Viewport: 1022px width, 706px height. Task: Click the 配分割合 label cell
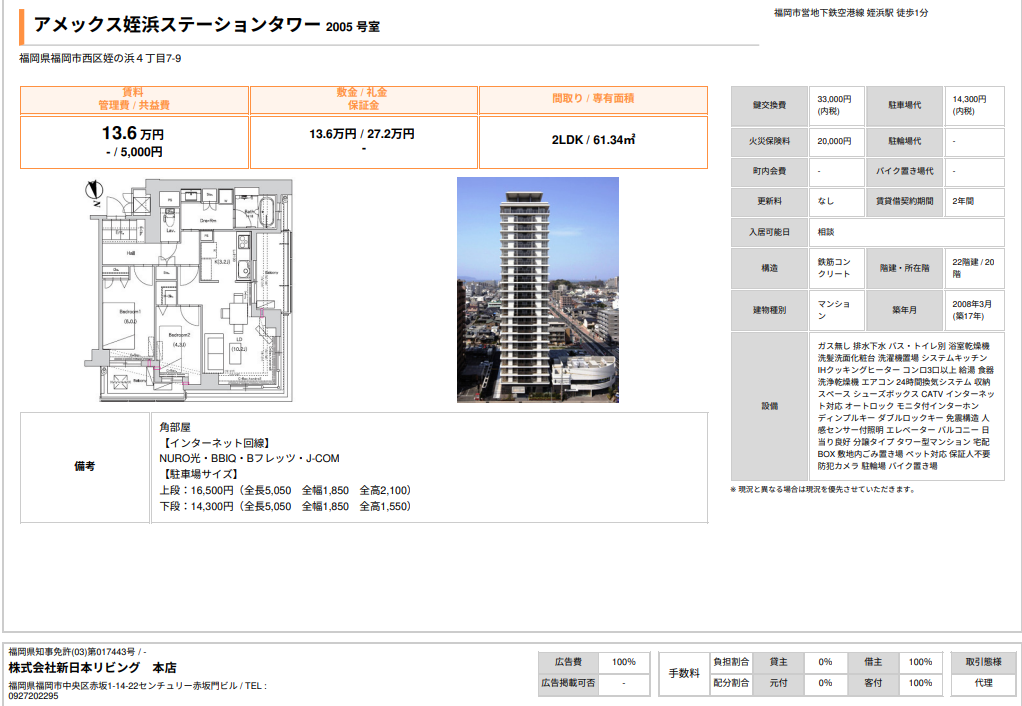pos(731,684)
